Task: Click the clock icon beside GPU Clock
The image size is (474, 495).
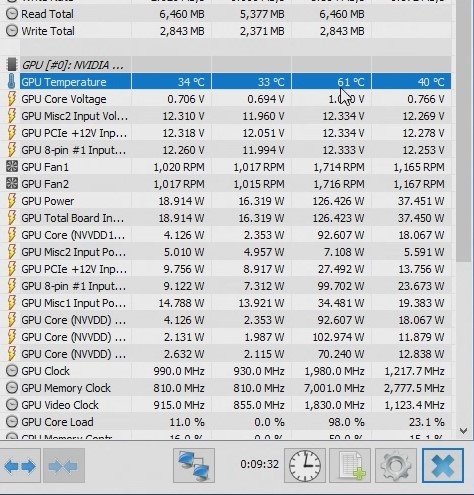Action: click(12, 371)
